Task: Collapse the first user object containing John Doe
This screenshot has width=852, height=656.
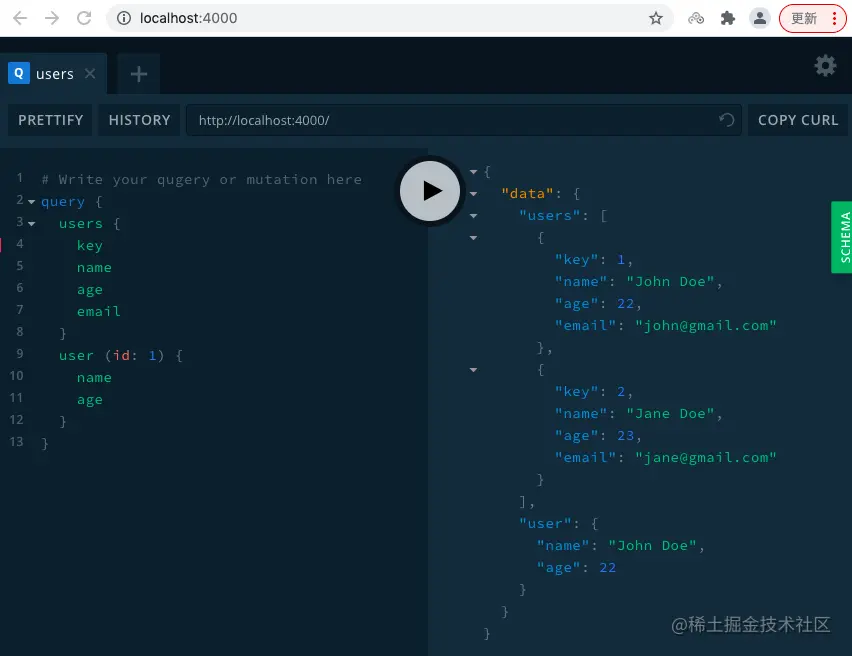Action: (x=473, y=238)
